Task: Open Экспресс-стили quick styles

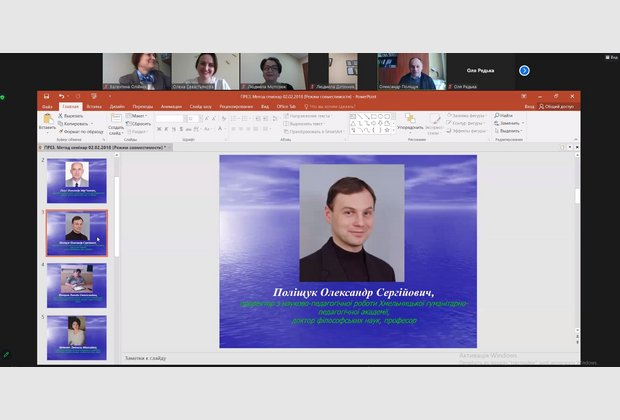Action: click(434, 123)
